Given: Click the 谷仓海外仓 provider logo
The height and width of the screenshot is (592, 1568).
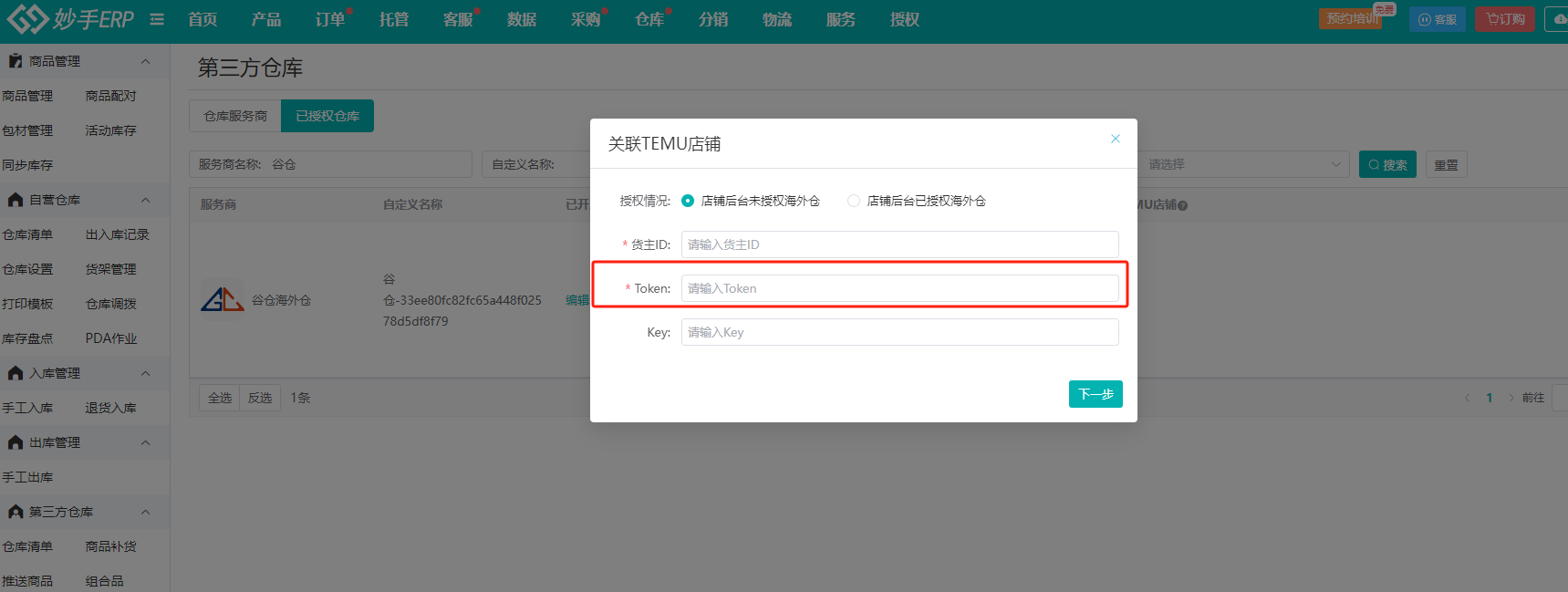Looking at the screenshot, I should click(x=223, y=299).
